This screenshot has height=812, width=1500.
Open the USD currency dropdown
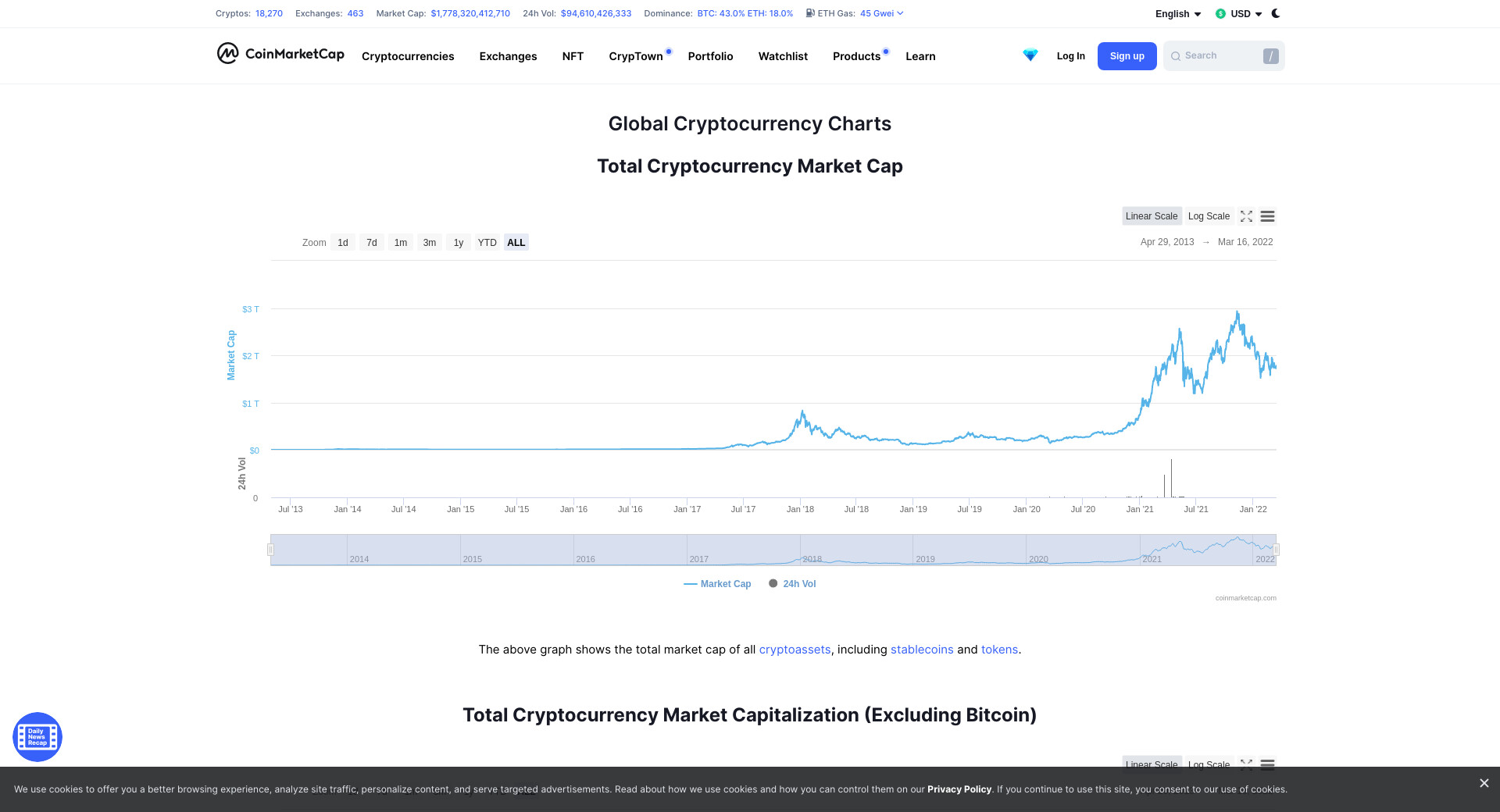coord(1239,14)
